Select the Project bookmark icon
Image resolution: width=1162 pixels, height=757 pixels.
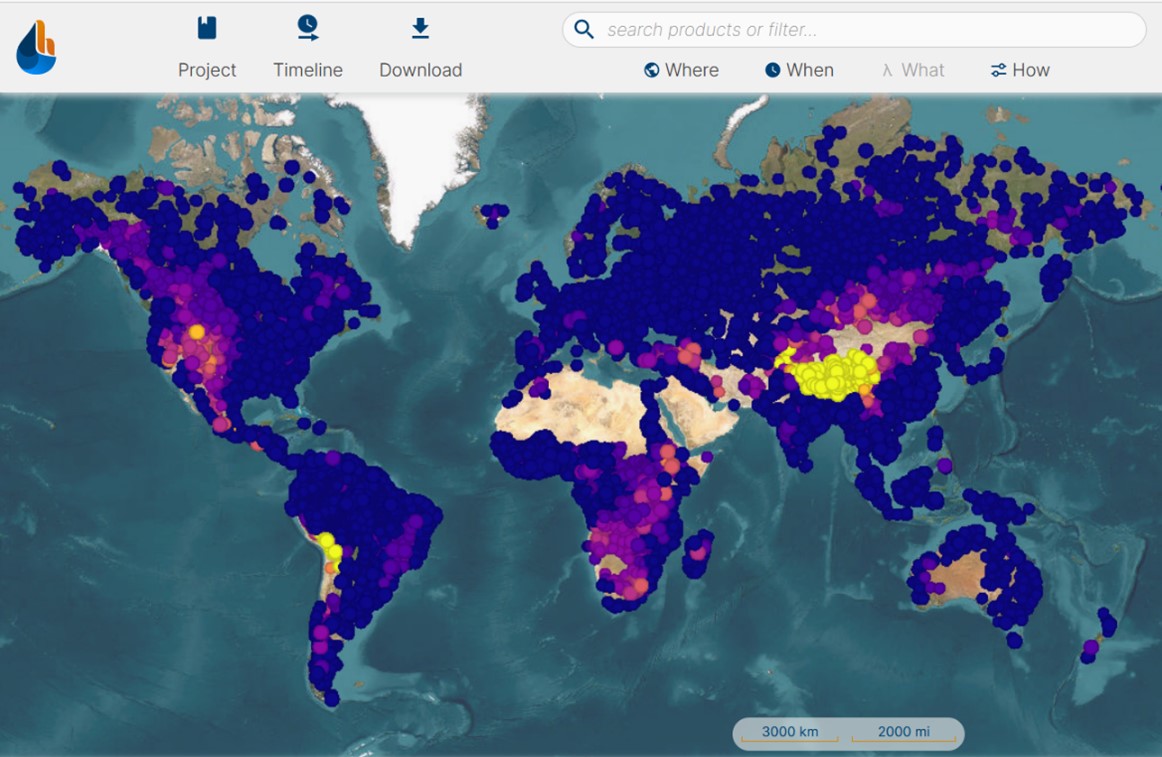click(x=207, y=27)
